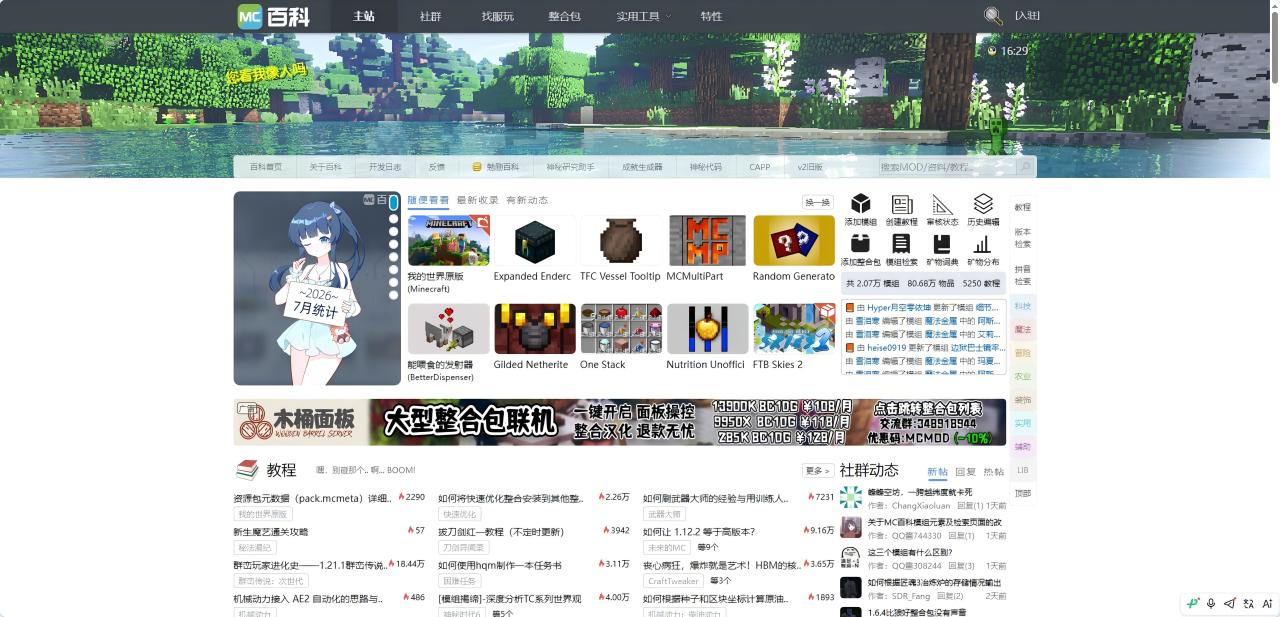Jump to the 冒险 category in the side index
1280x617 pixels.
(x=1022, y=353)
